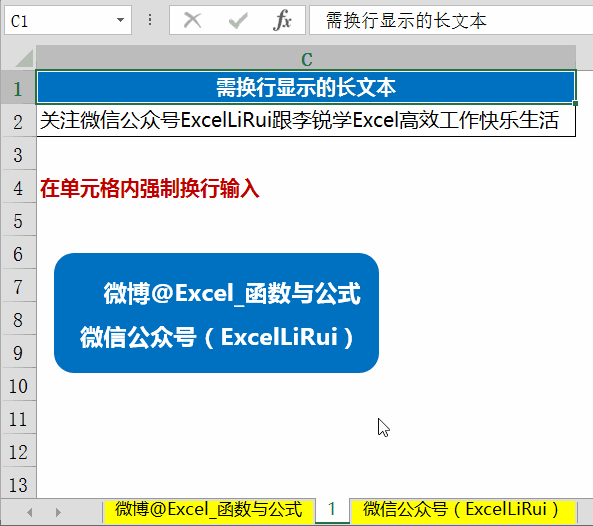Click the blue rounded shape with 微博@Excel_函数与公式
The height and width of the screenshot is (526, 593).
(x=216, y=313)
